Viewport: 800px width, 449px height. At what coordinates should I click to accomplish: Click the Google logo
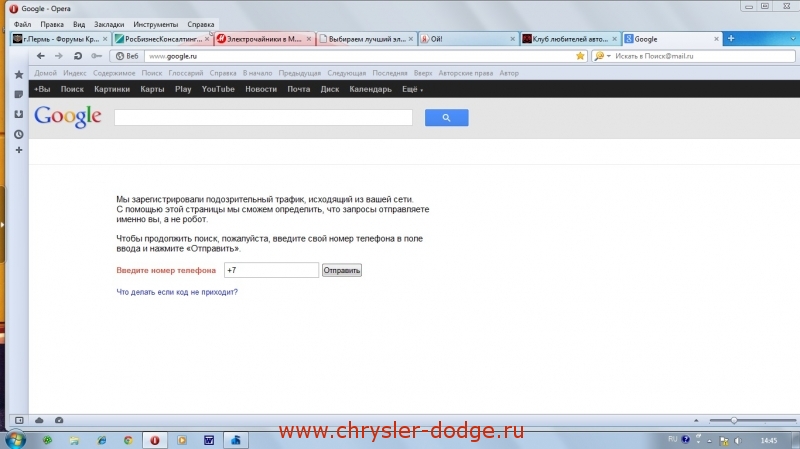68,117
